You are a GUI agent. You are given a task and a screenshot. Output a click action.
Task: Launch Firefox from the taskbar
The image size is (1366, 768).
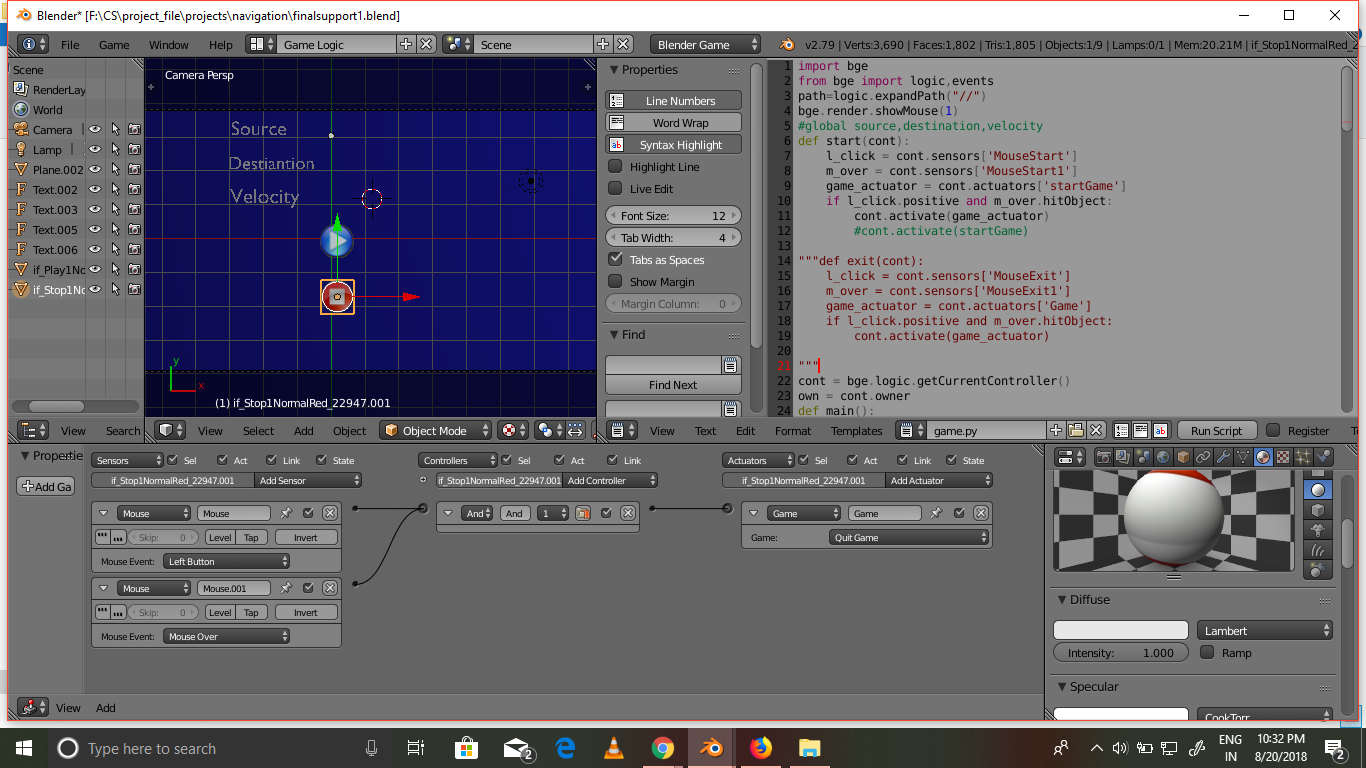click(x=760, y=748)
